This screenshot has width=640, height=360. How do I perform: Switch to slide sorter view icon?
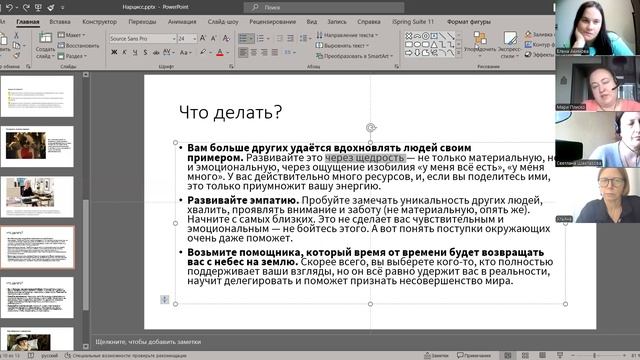tap(525, 356)
